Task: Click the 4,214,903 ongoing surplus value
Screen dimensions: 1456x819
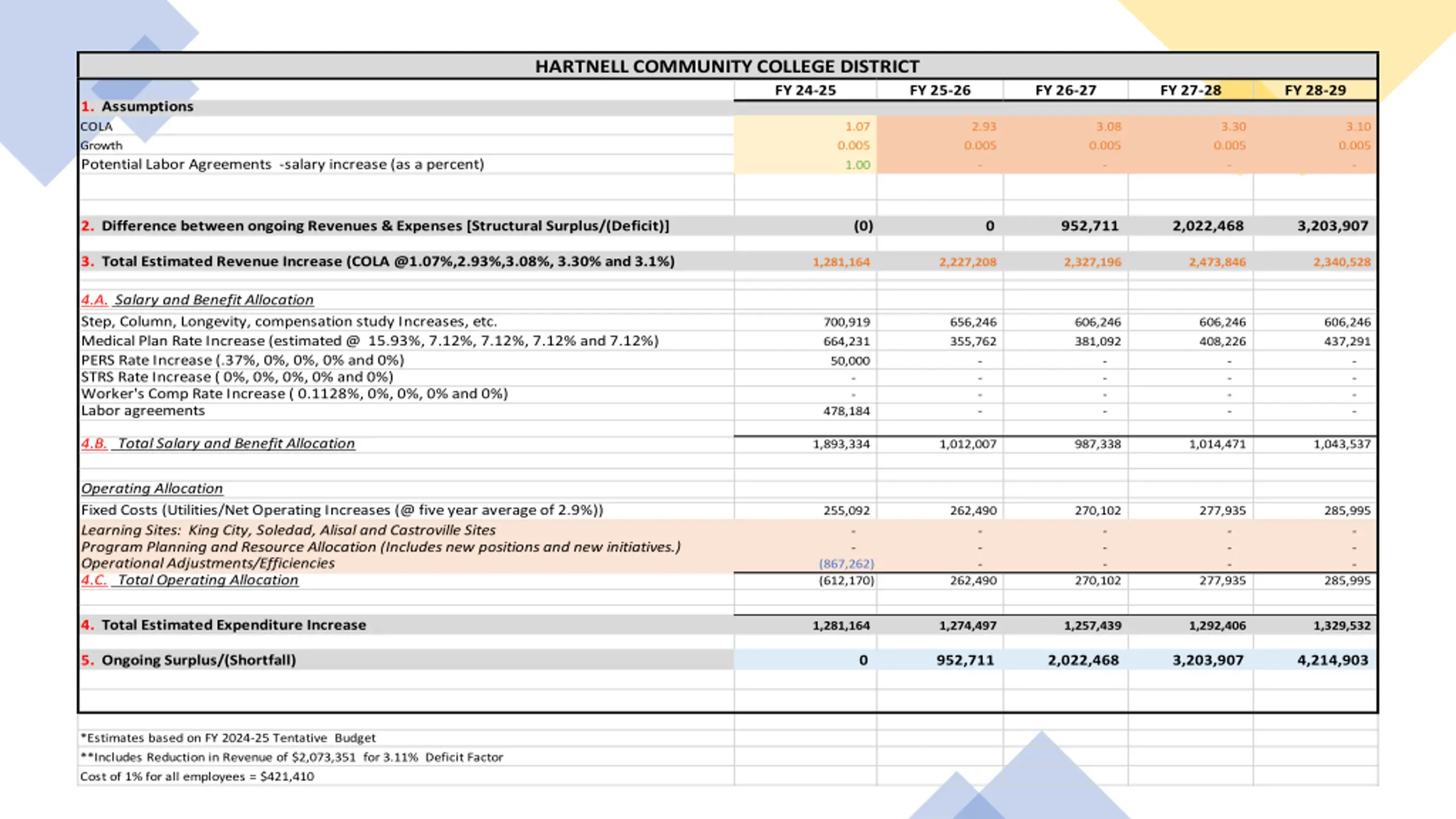Action: pyautogui.click(x=1333, y=660)
